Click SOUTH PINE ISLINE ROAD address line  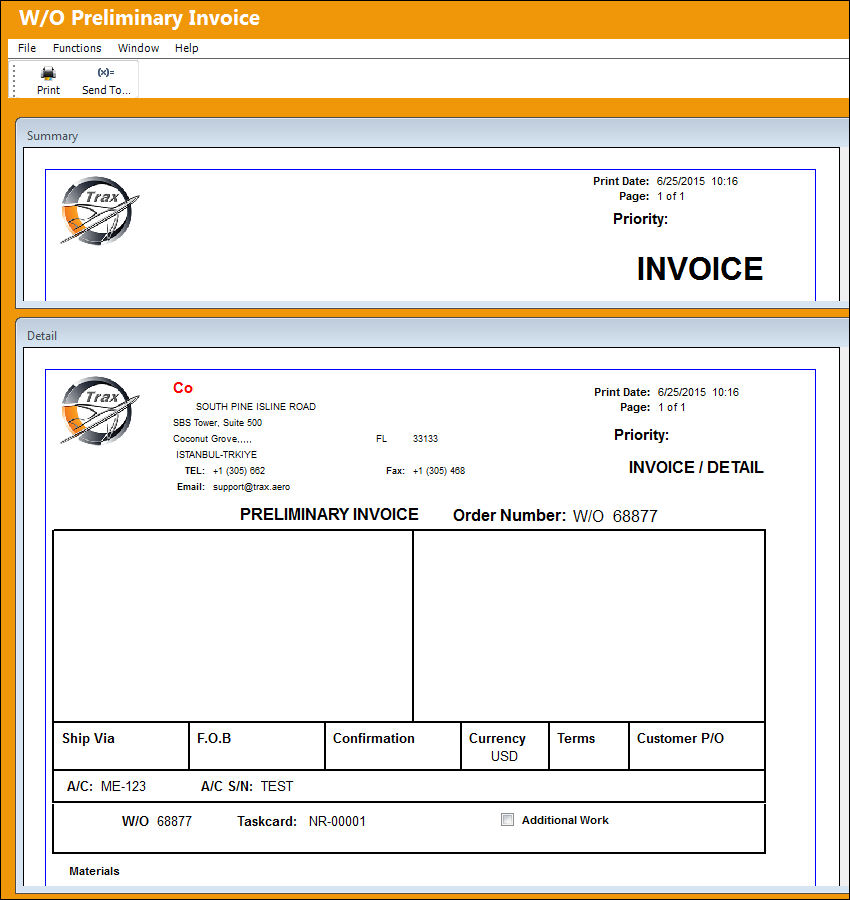(256, 406)
